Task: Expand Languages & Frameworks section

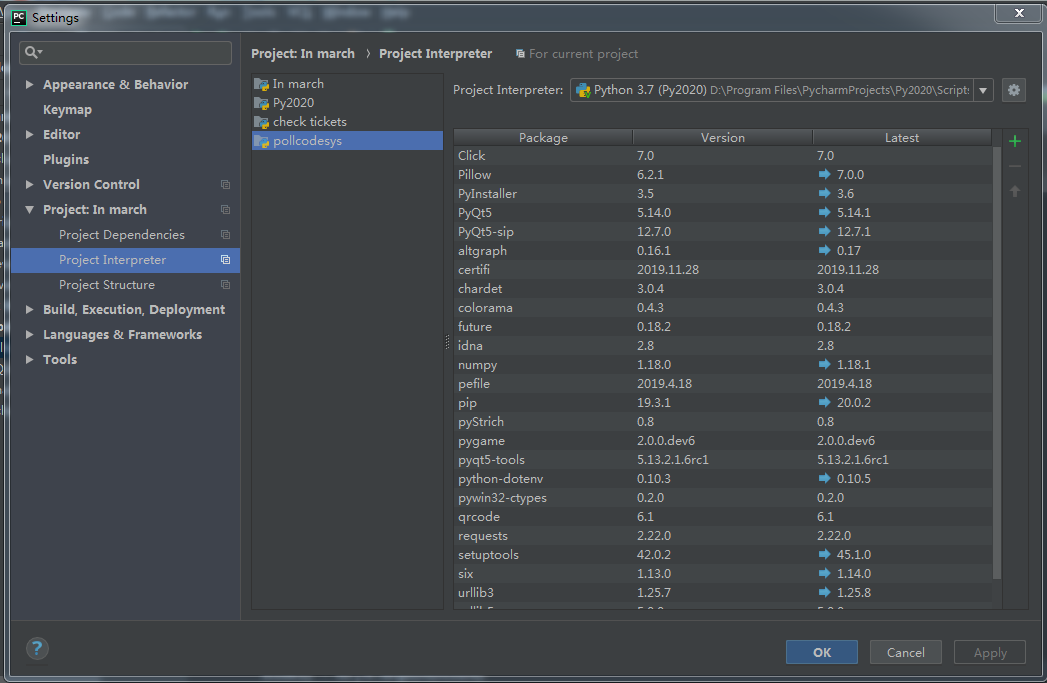Action: pos(29,334)
